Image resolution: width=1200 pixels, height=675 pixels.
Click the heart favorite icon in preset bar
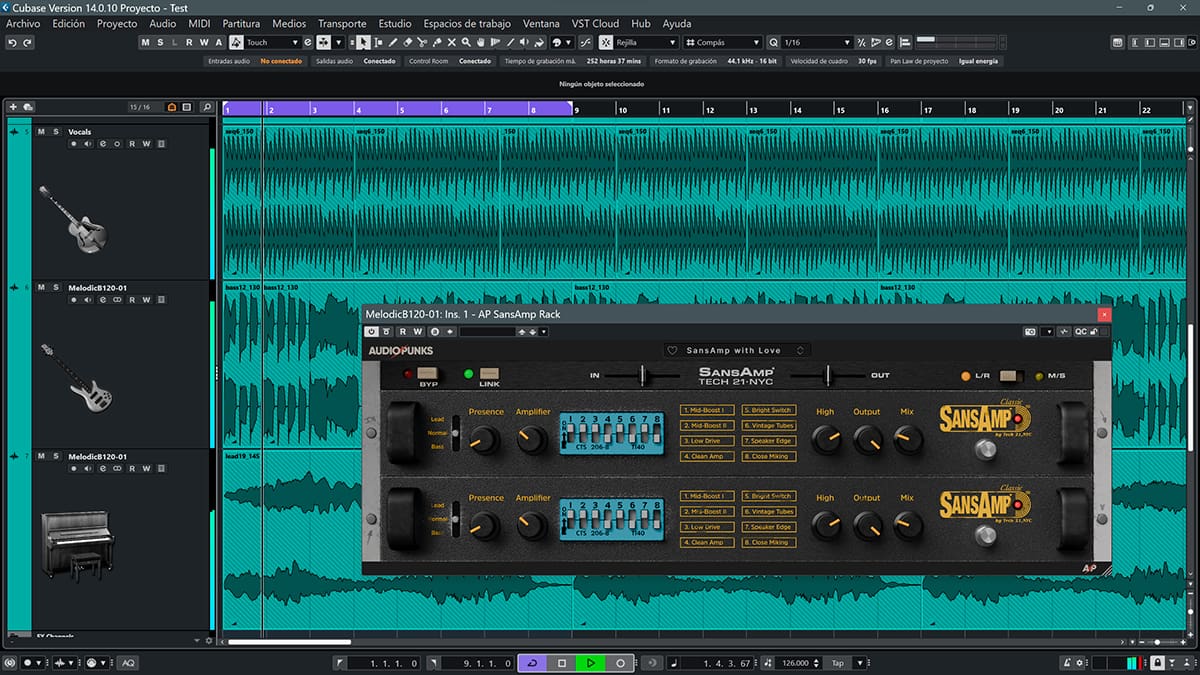point(673,350)
